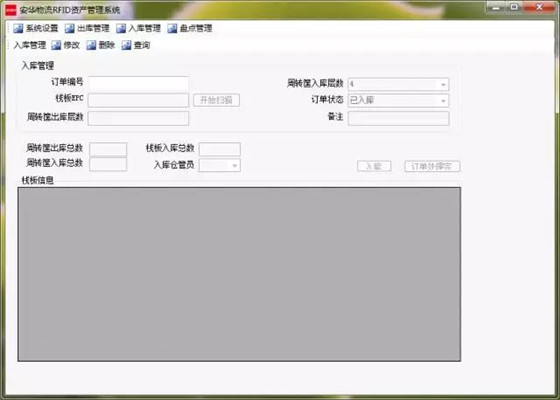Click the 栈板EPC text field
The image size is (560, 400).
pos(138,100)
